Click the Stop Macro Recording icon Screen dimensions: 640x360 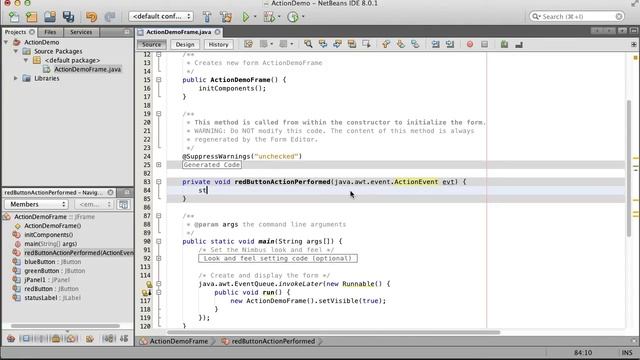click(484, 44)
